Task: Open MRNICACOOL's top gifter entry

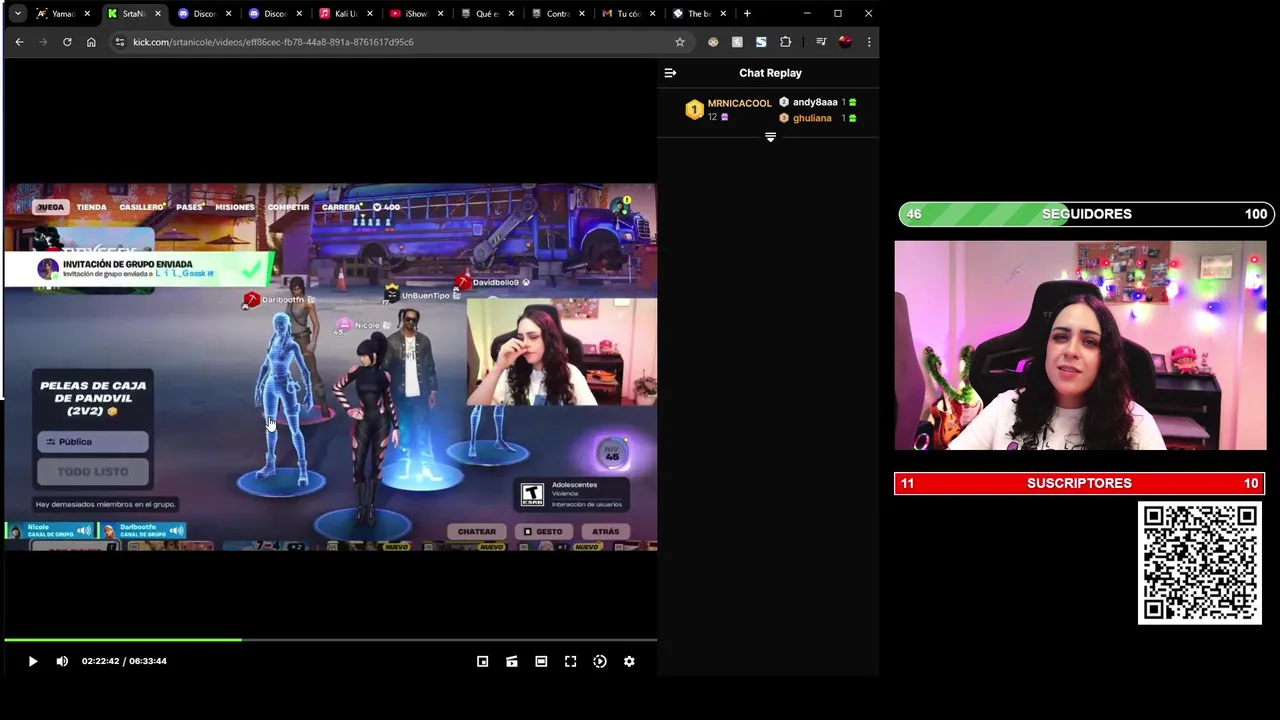Action: click(728, 109)
